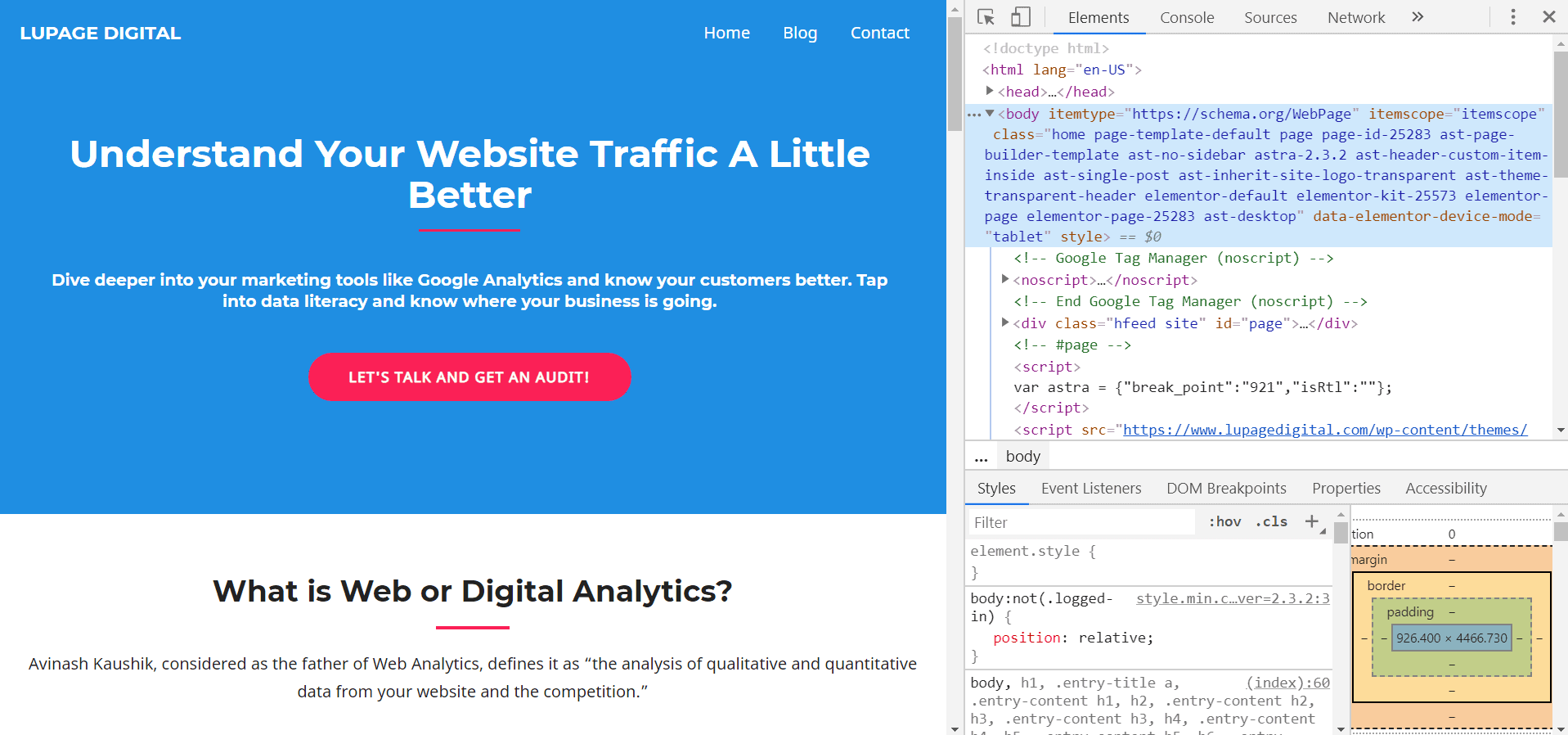
Task: Select the var astra break_point script text
Action: point(1202,387)
